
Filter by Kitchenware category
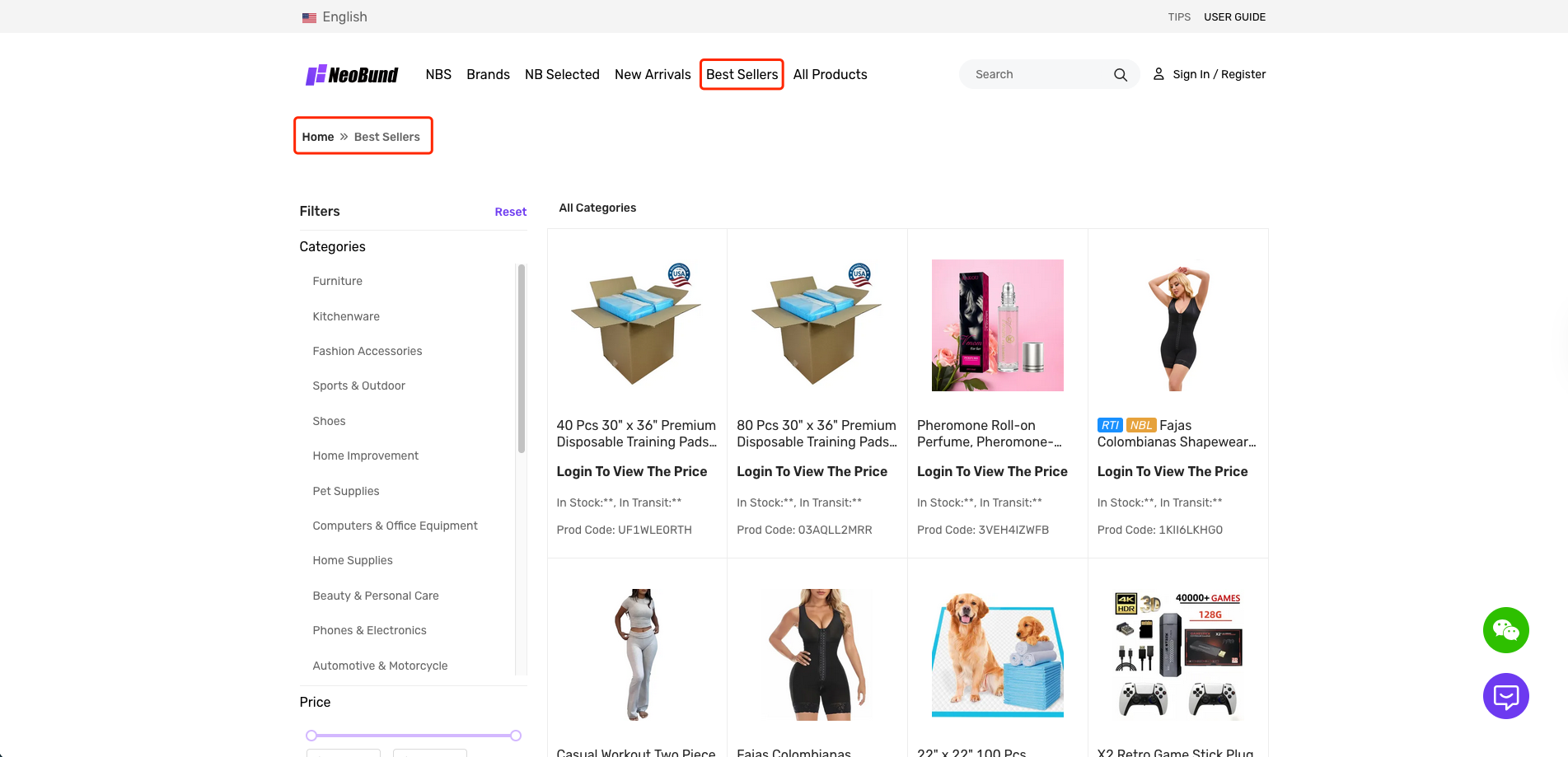tap(346, 316)
